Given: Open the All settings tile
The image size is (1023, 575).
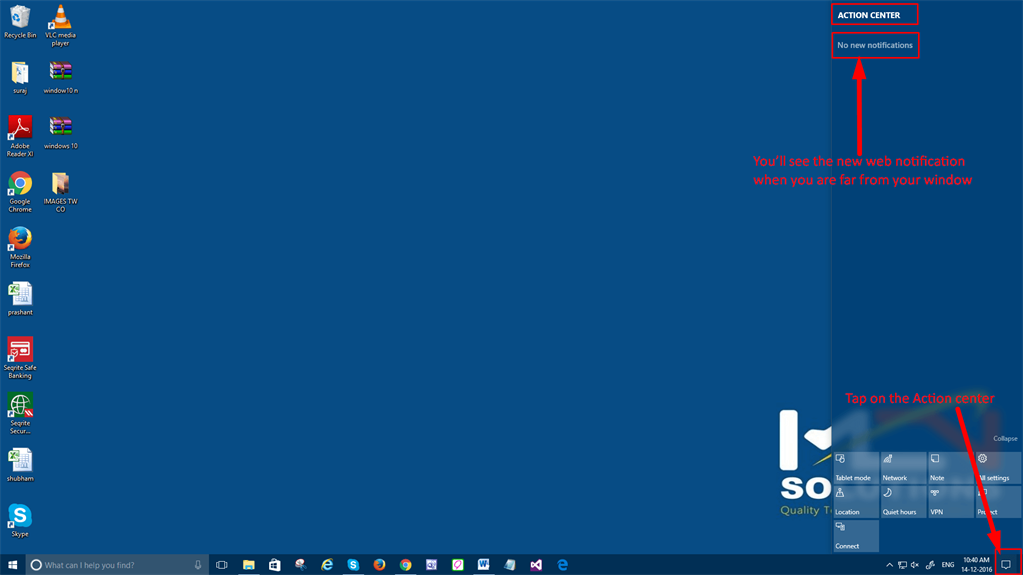Looking at the screenshot, I should (998, 467).
